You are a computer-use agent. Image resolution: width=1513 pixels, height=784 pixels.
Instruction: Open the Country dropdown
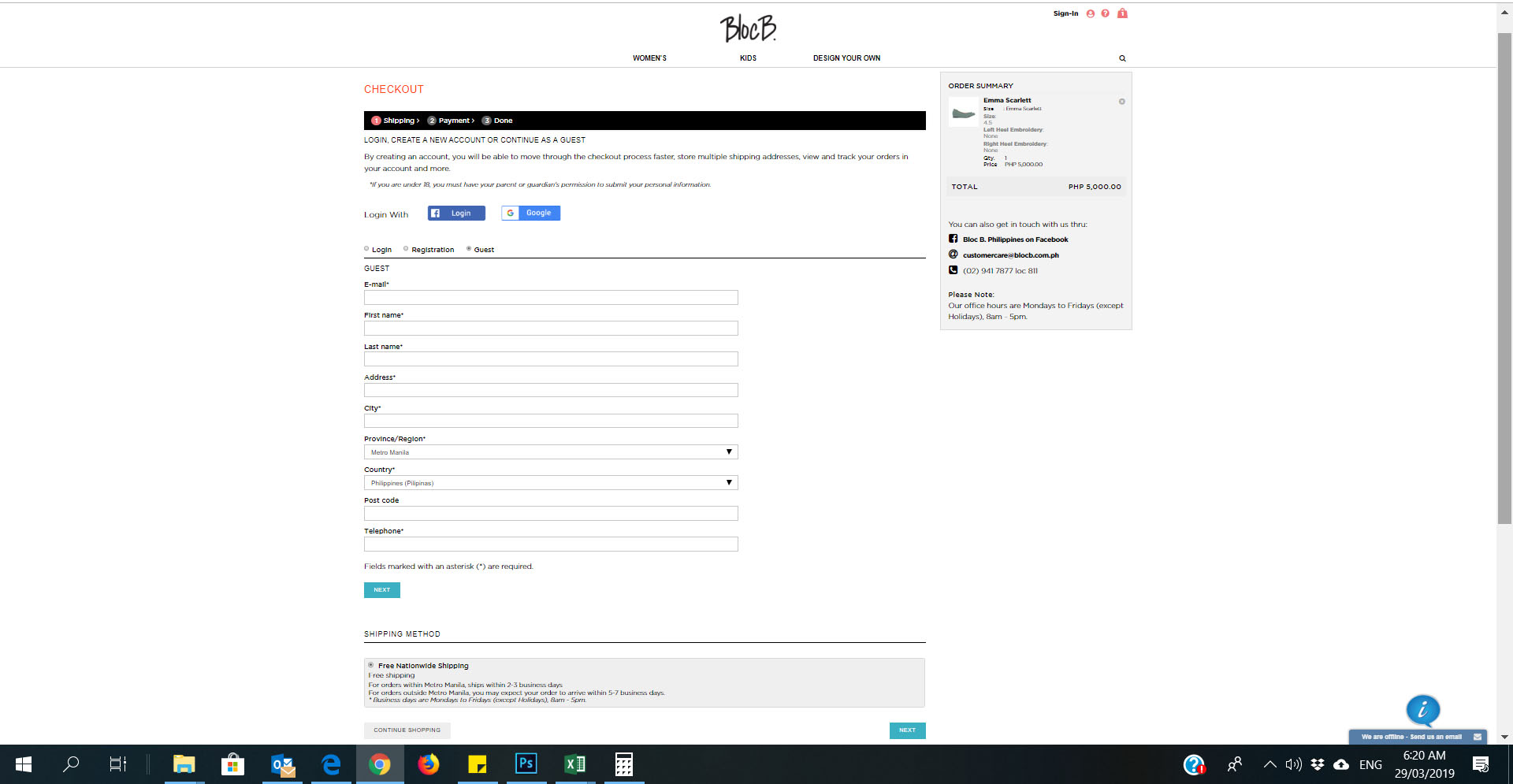pyautogui.click(x=551, y=483)
